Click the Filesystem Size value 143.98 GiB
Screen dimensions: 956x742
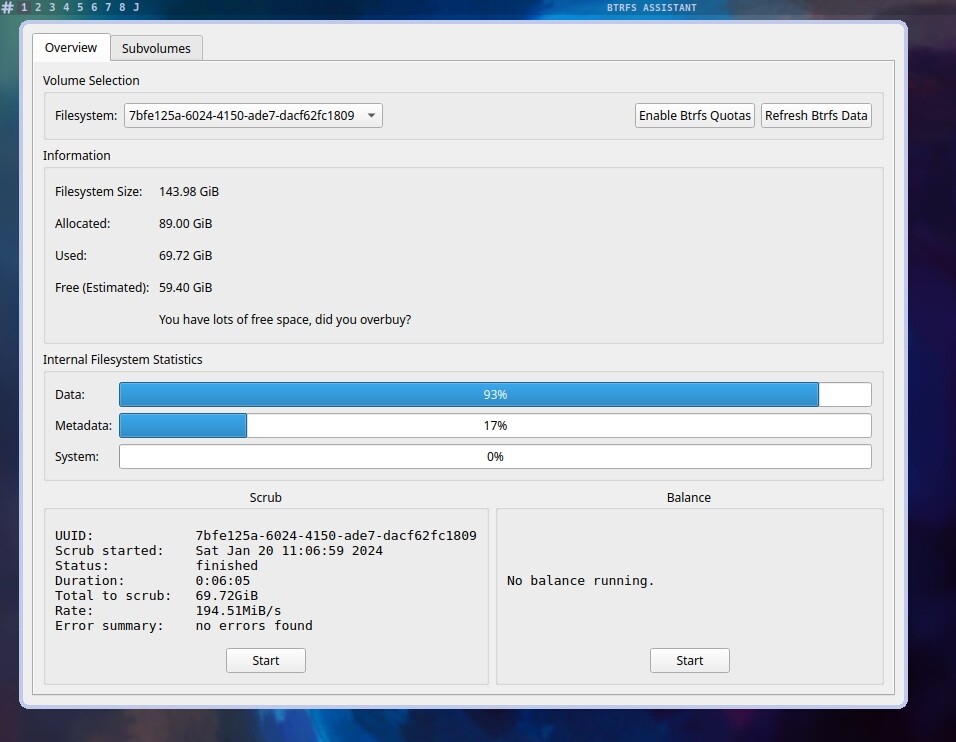(189, 191)
